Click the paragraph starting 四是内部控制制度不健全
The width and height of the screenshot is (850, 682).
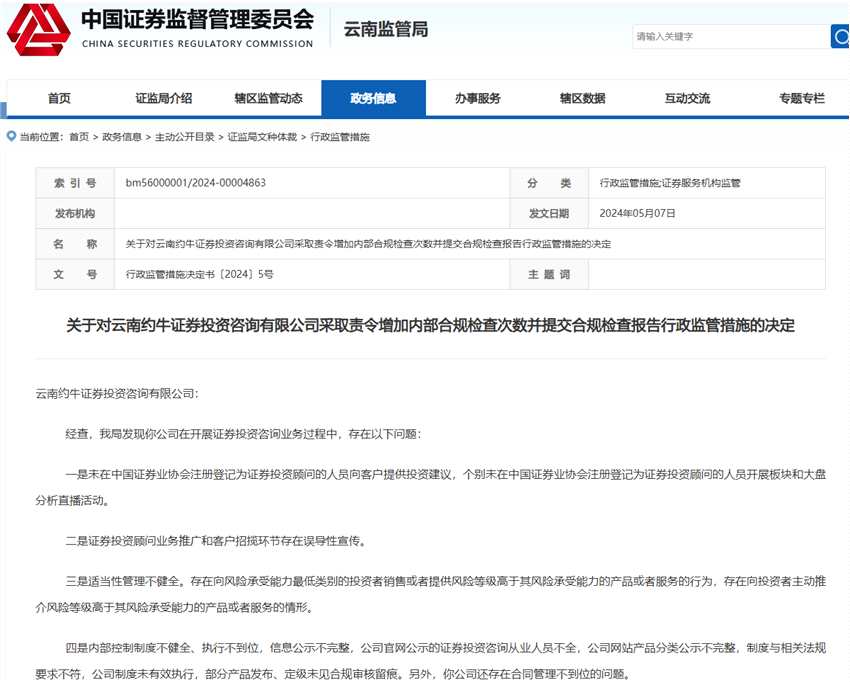click(x=430, y=661)
